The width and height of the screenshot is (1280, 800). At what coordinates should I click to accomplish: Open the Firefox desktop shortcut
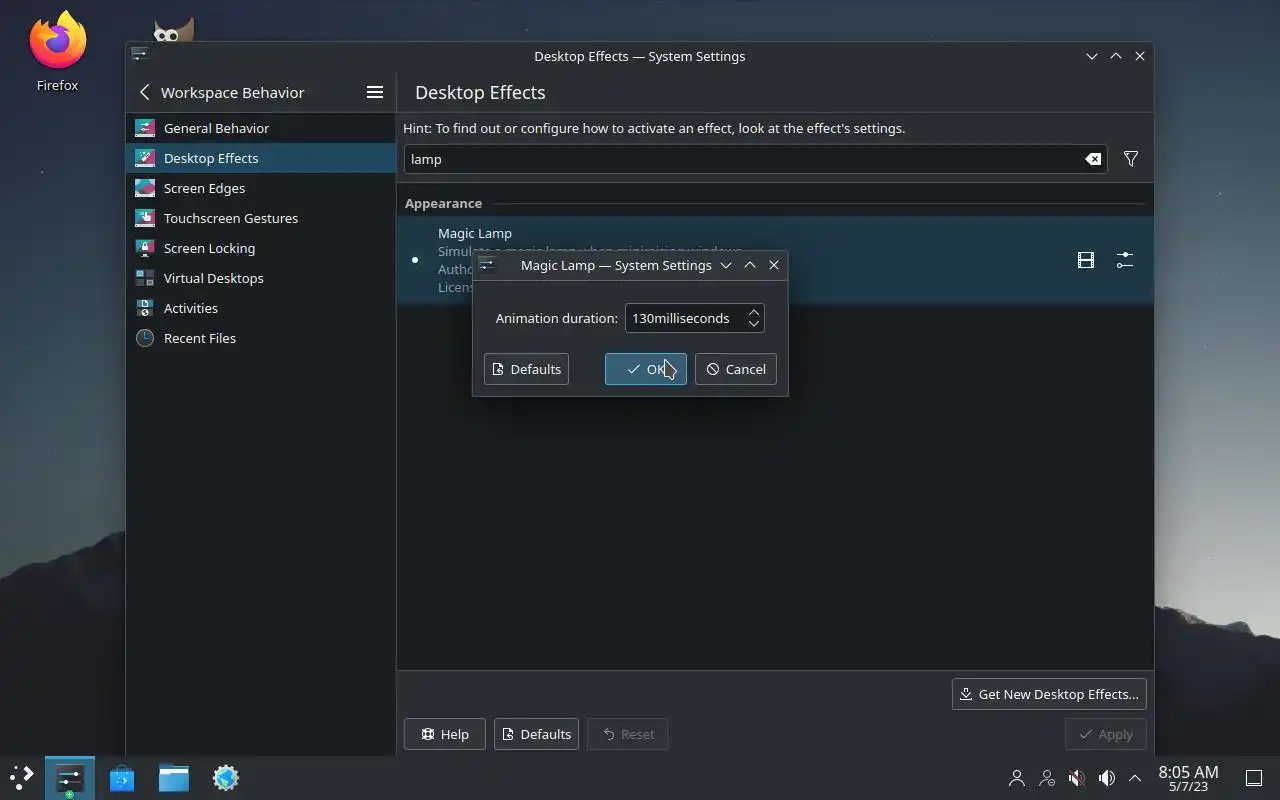[x=57, y=52]
